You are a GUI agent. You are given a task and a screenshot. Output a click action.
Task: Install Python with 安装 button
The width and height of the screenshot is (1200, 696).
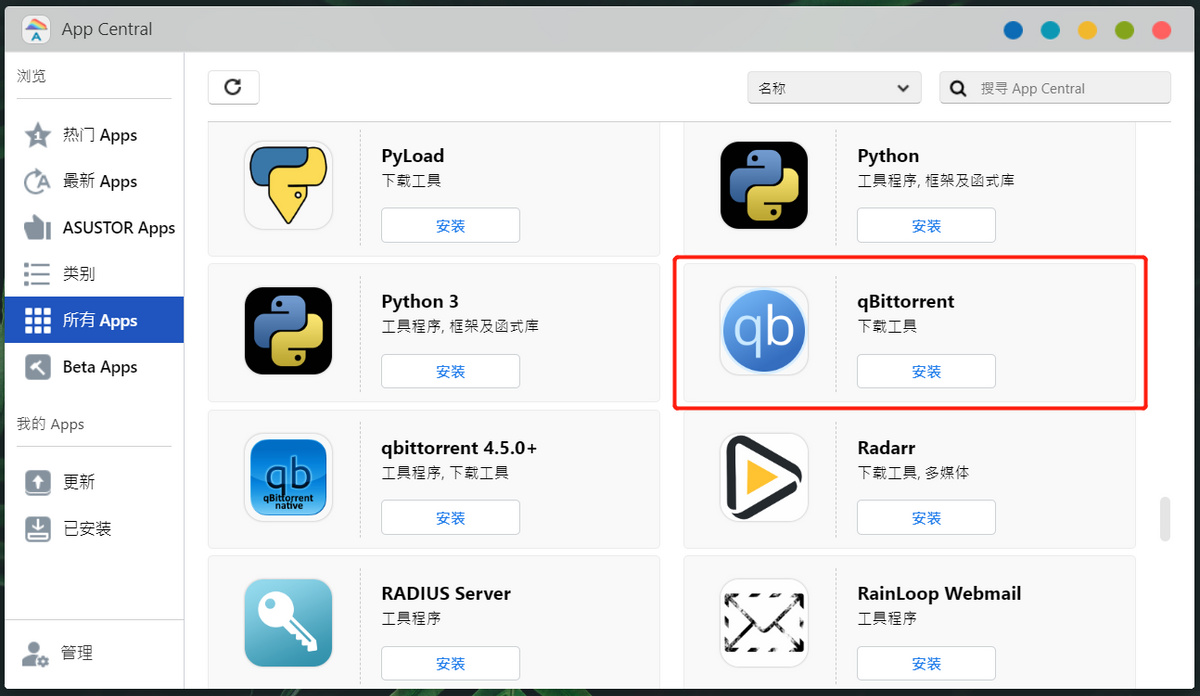pos(926,225)
